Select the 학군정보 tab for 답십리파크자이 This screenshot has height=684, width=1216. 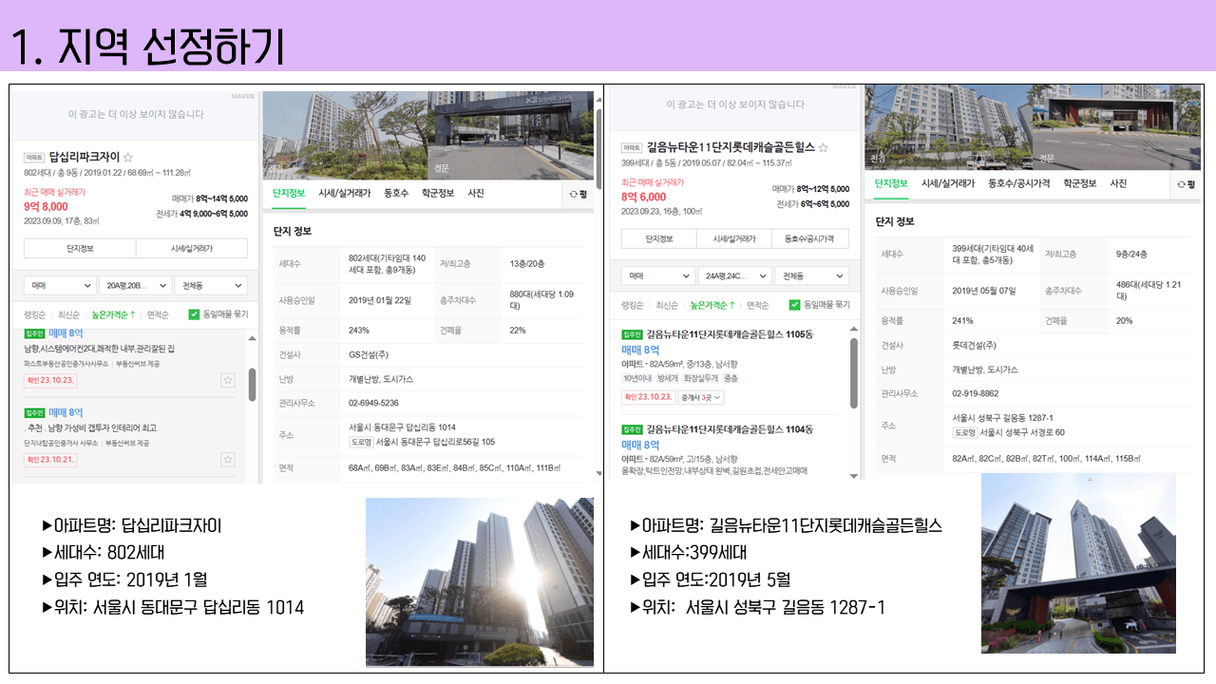pos(438,194)
